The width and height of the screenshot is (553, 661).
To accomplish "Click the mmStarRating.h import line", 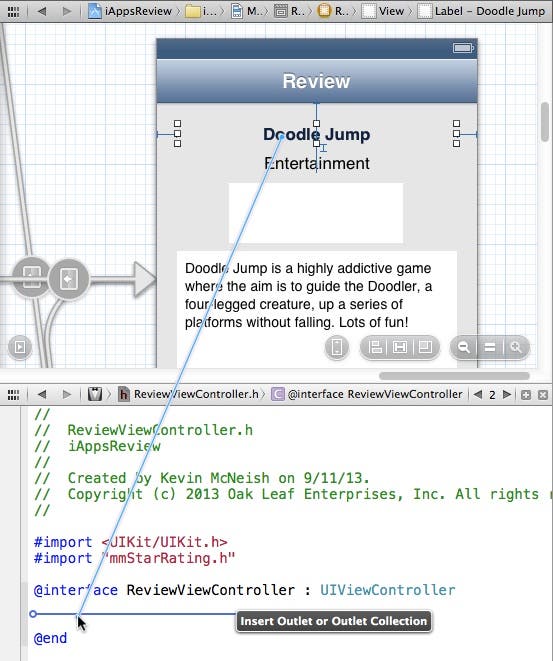I will pyautogui.click(x=134, y=558).
